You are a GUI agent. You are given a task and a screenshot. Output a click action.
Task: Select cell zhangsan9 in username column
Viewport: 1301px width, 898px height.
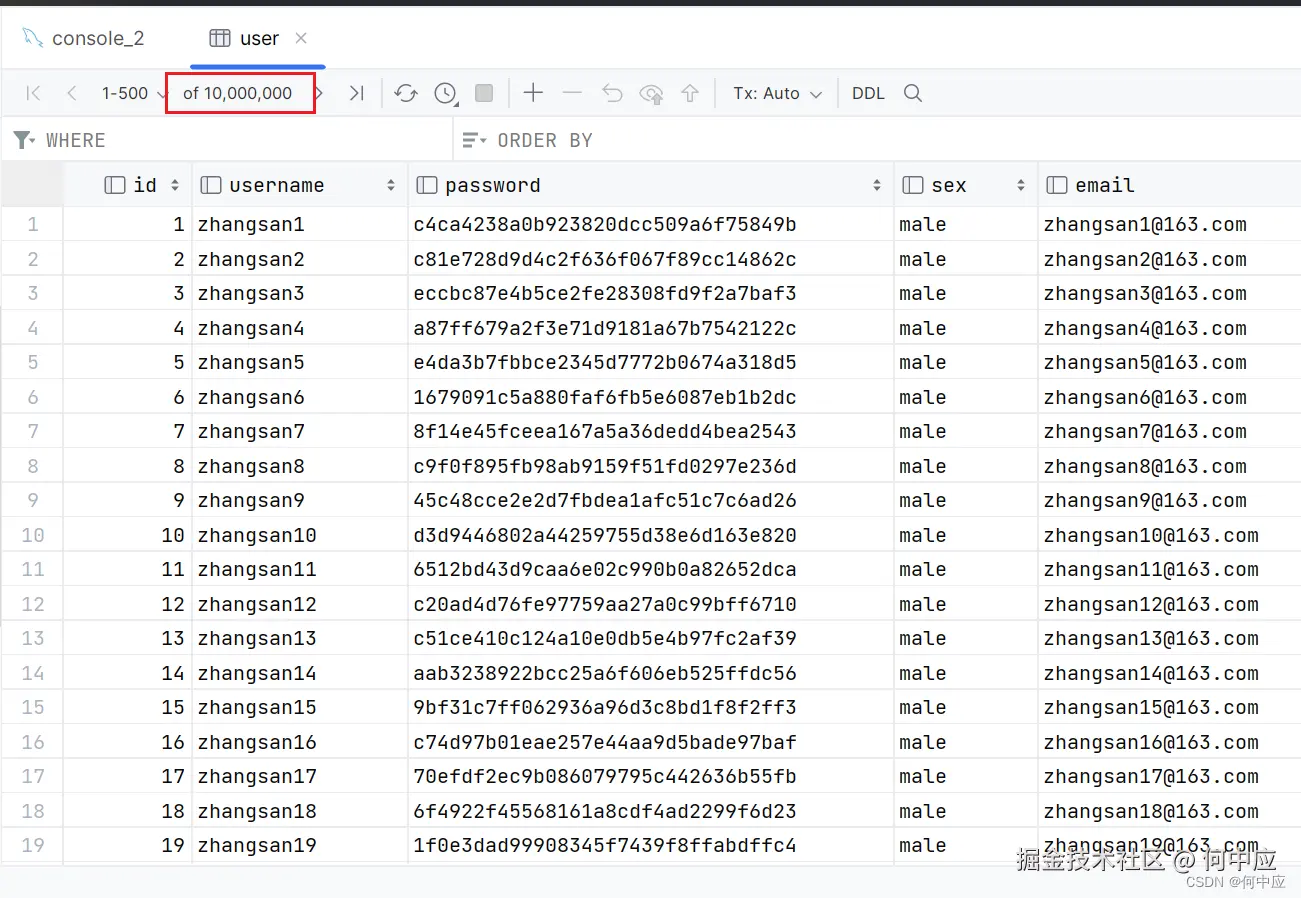pyautogui.click(x=300, y=500)
